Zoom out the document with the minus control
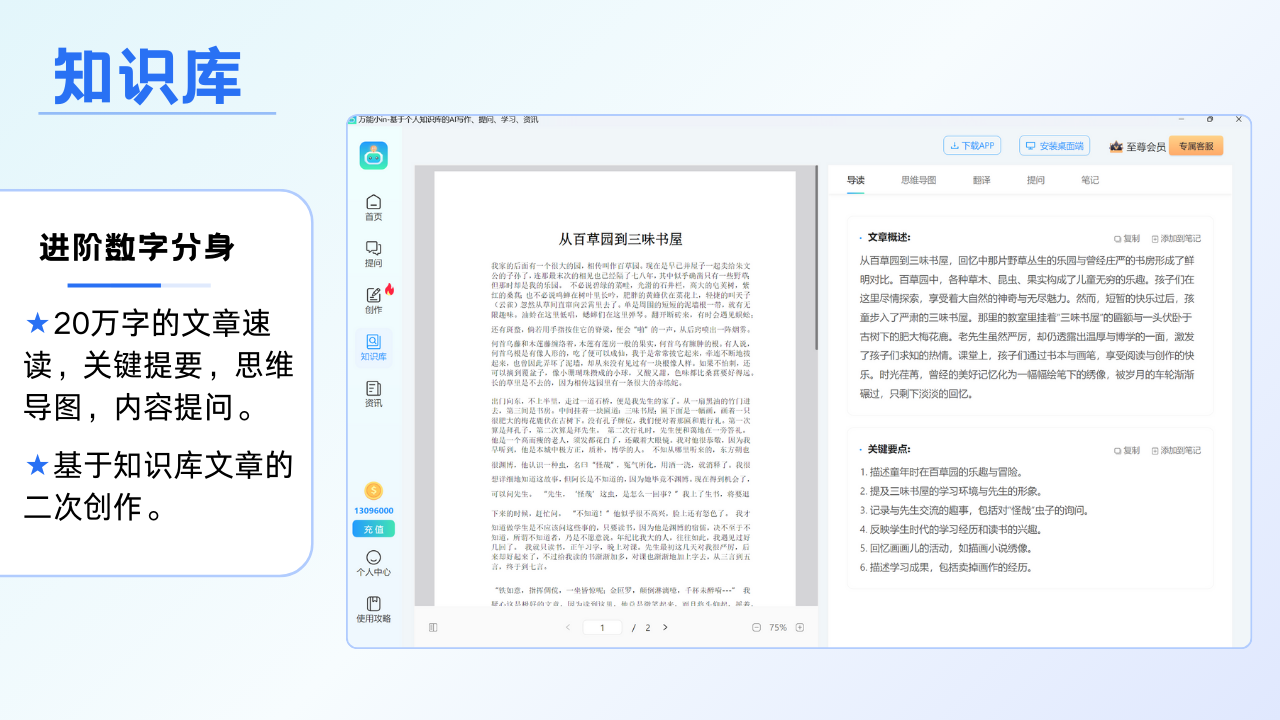 pos(757,627)
